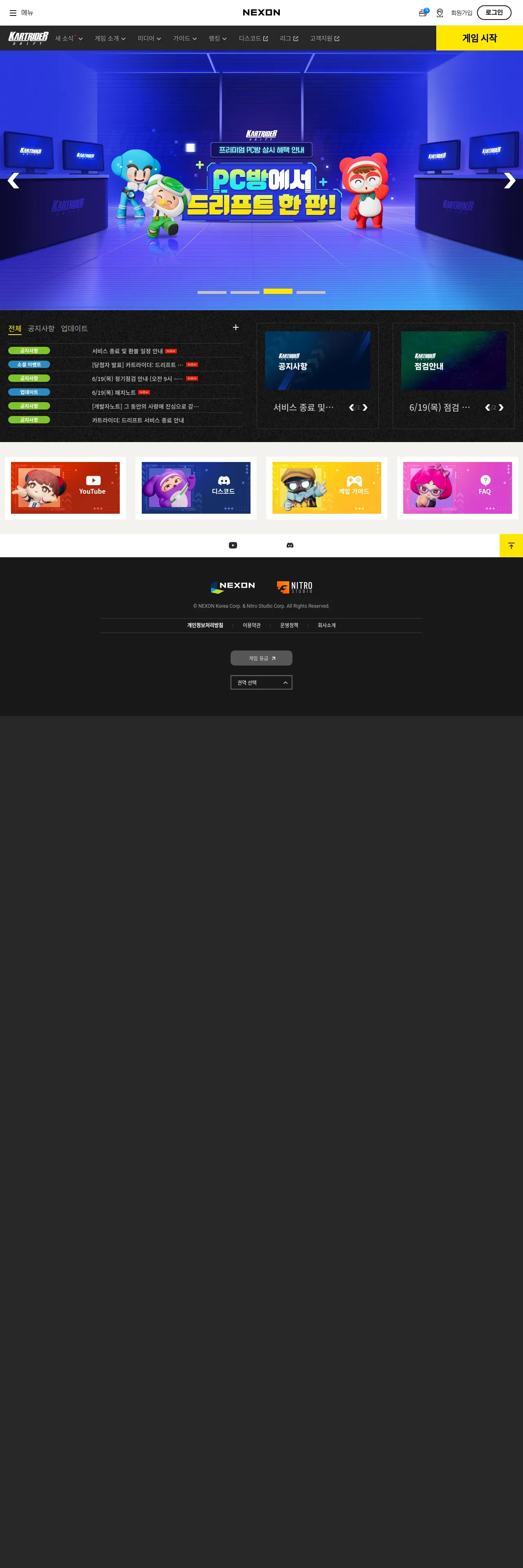Select the active yellow third slide indicator
This screenshot has height=1568, width=523.
click(278, 291)
